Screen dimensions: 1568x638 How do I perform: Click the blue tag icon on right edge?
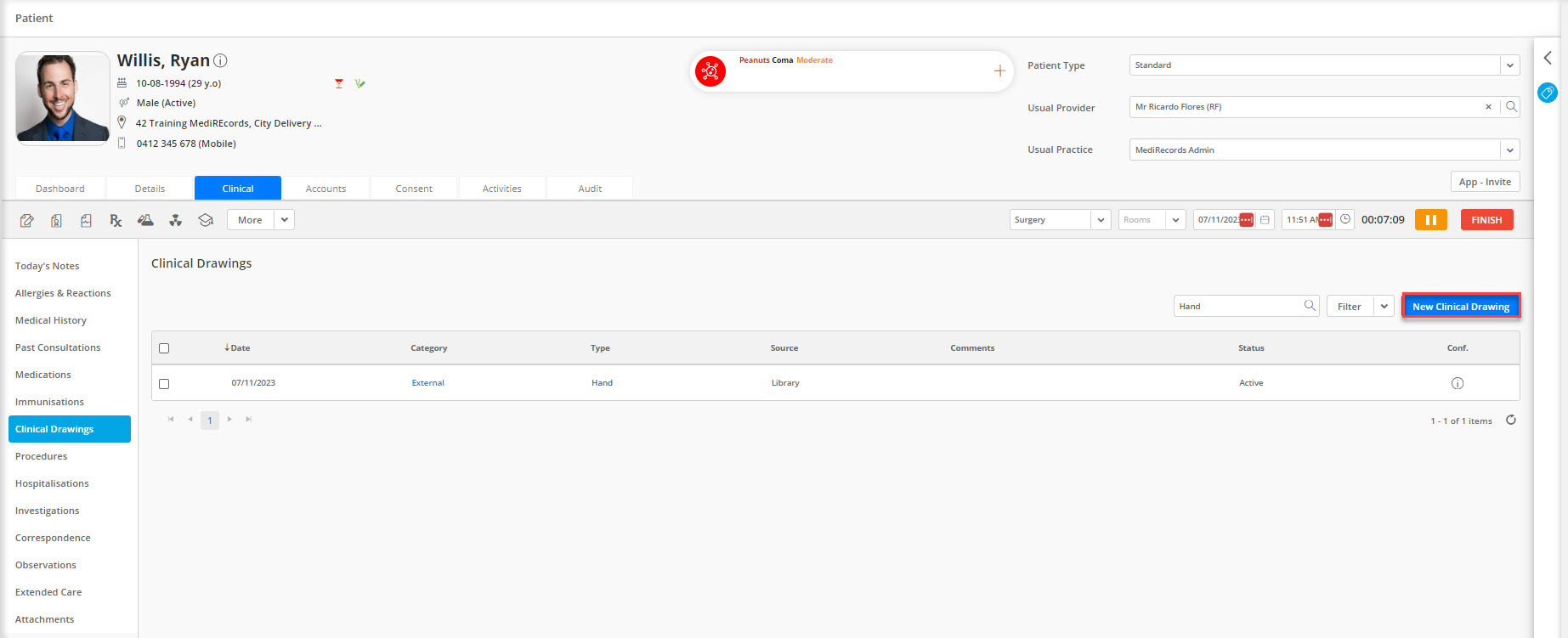pyautogui.click(x=1548, y=92)
